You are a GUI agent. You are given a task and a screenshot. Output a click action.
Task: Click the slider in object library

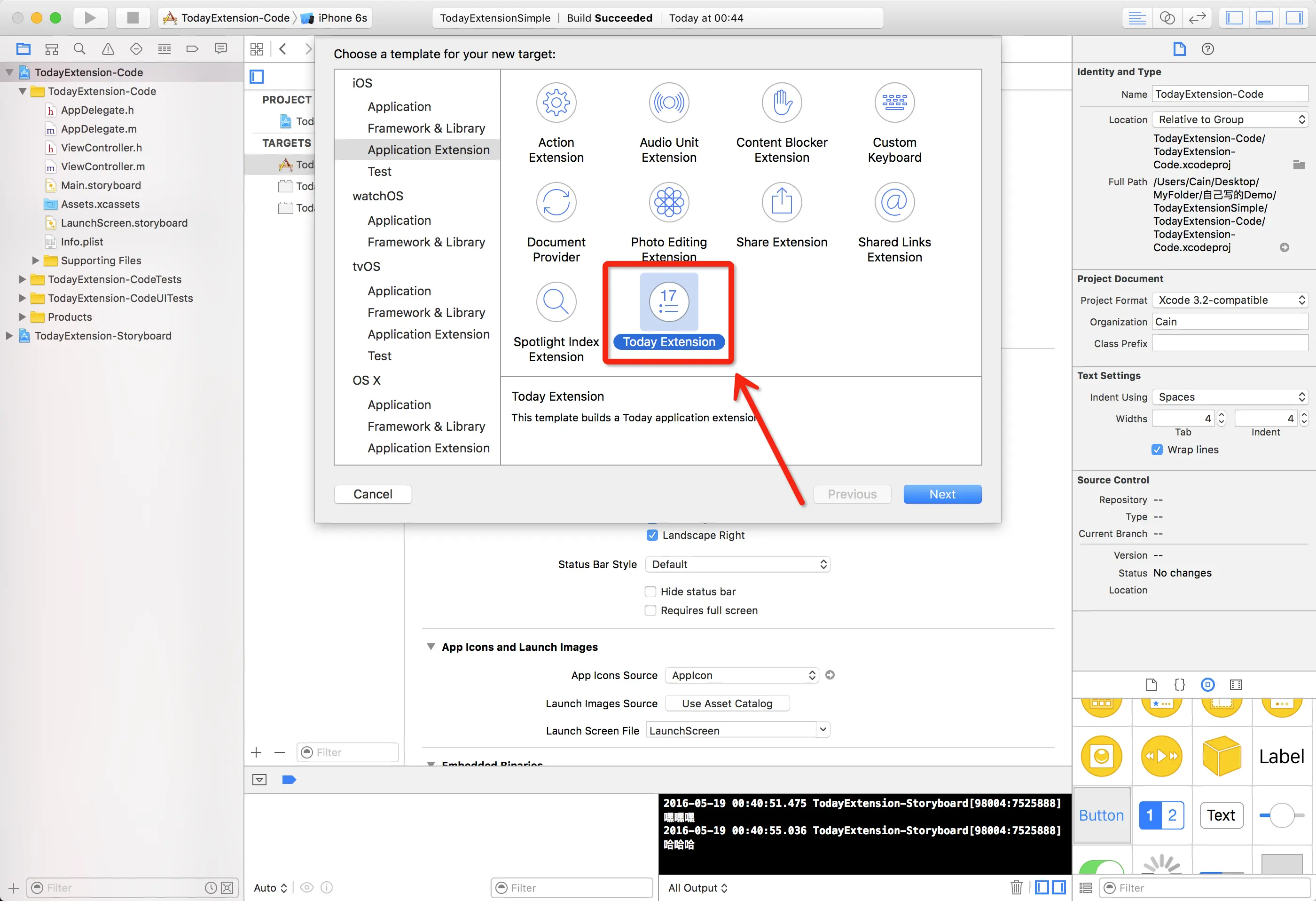(x=1282, y=815)
